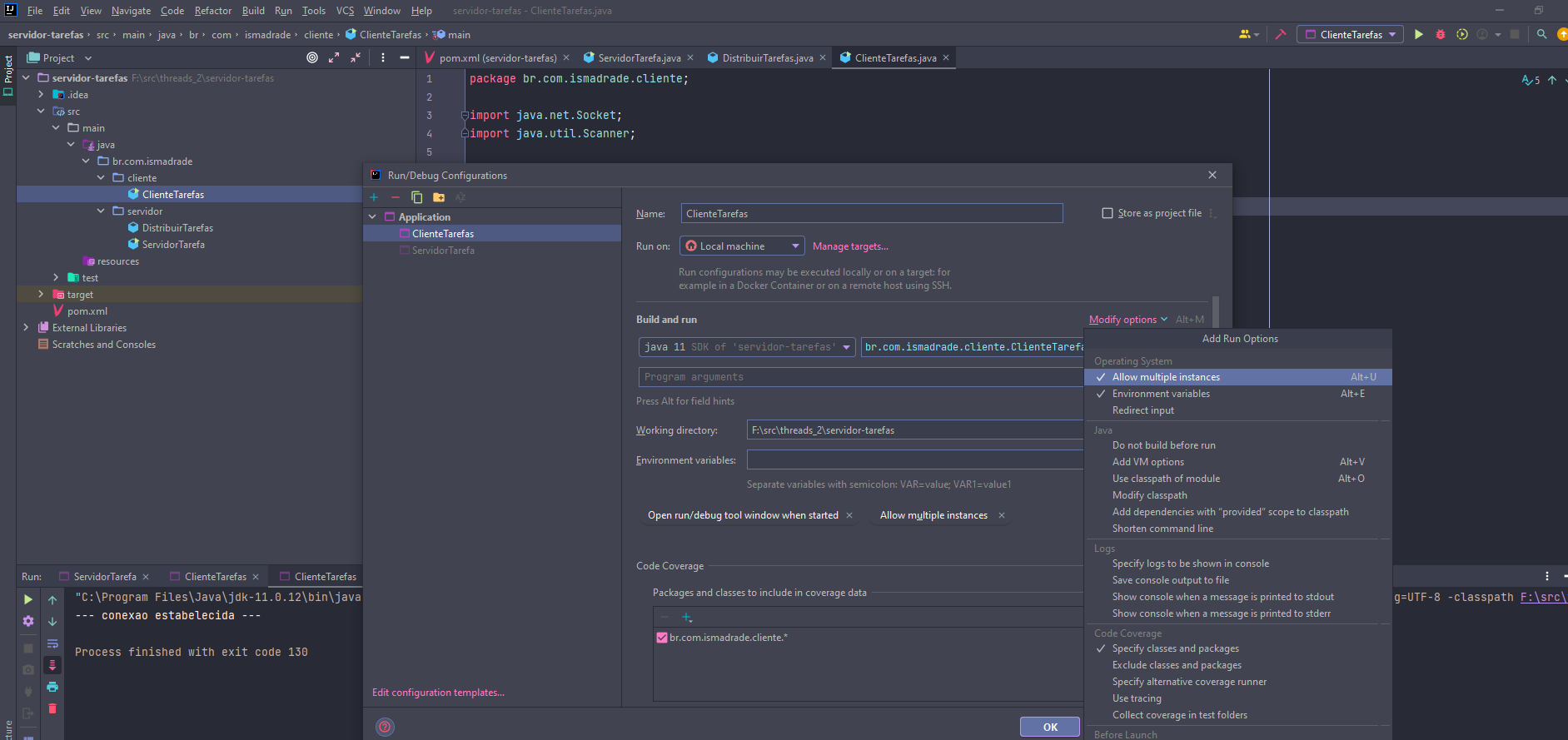
Task: Hide the Project panel with the minus icon
Action: 405,57
